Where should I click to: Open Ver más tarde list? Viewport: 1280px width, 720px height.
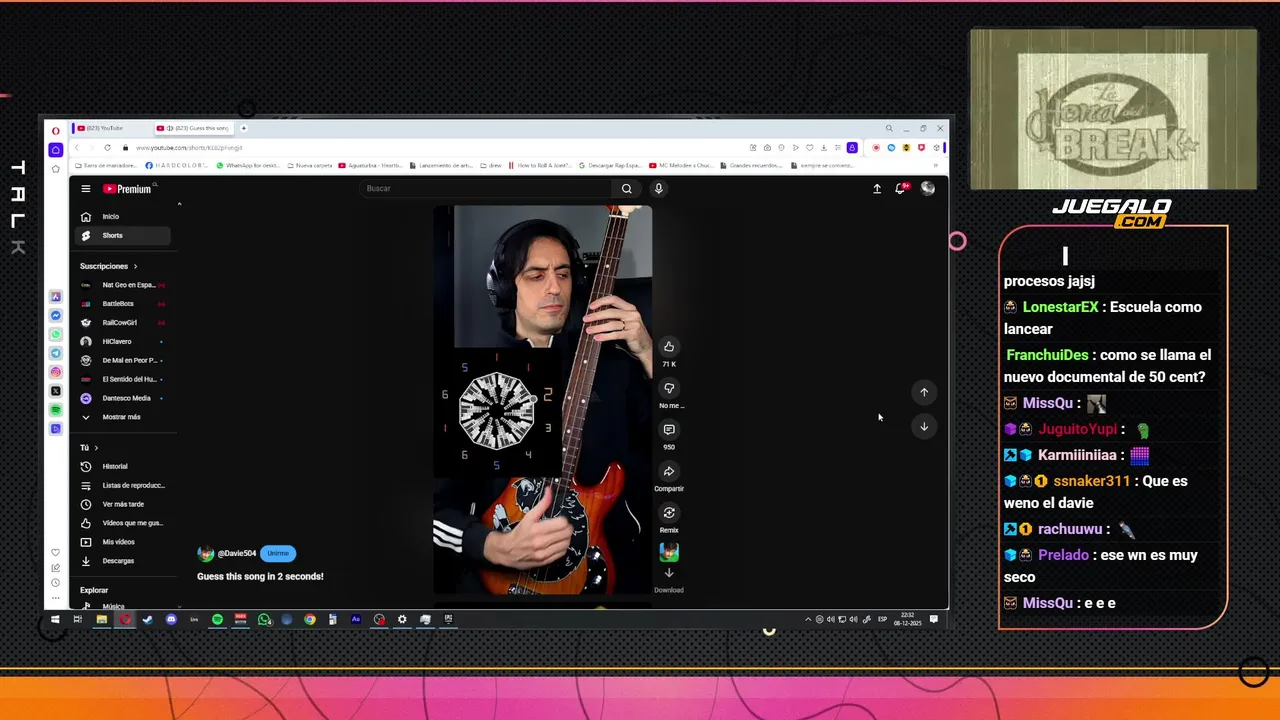point(123,504)
